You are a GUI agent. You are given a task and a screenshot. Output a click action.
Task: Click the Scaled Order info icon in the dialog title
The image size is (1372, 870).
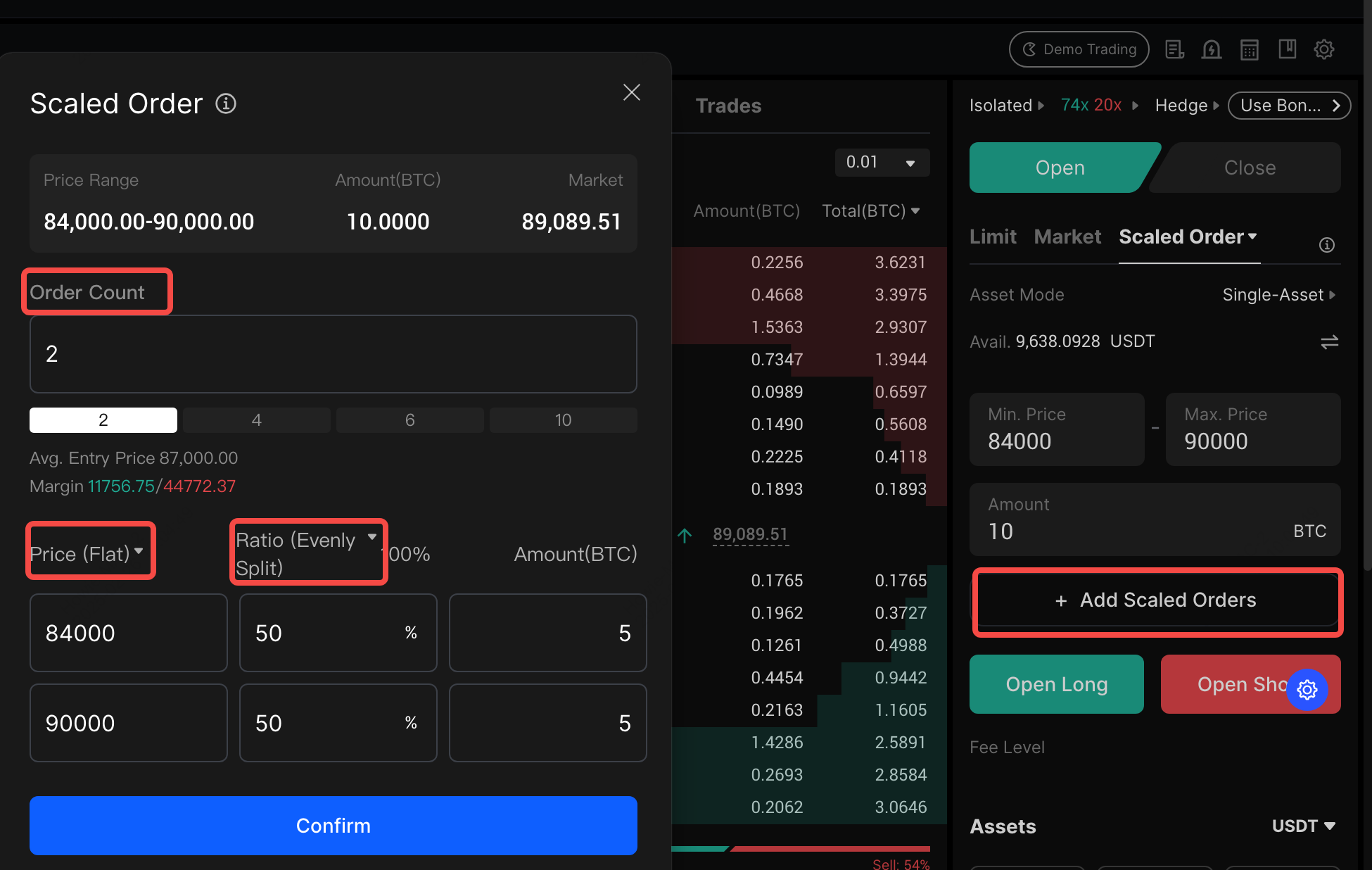pos(225,103)
